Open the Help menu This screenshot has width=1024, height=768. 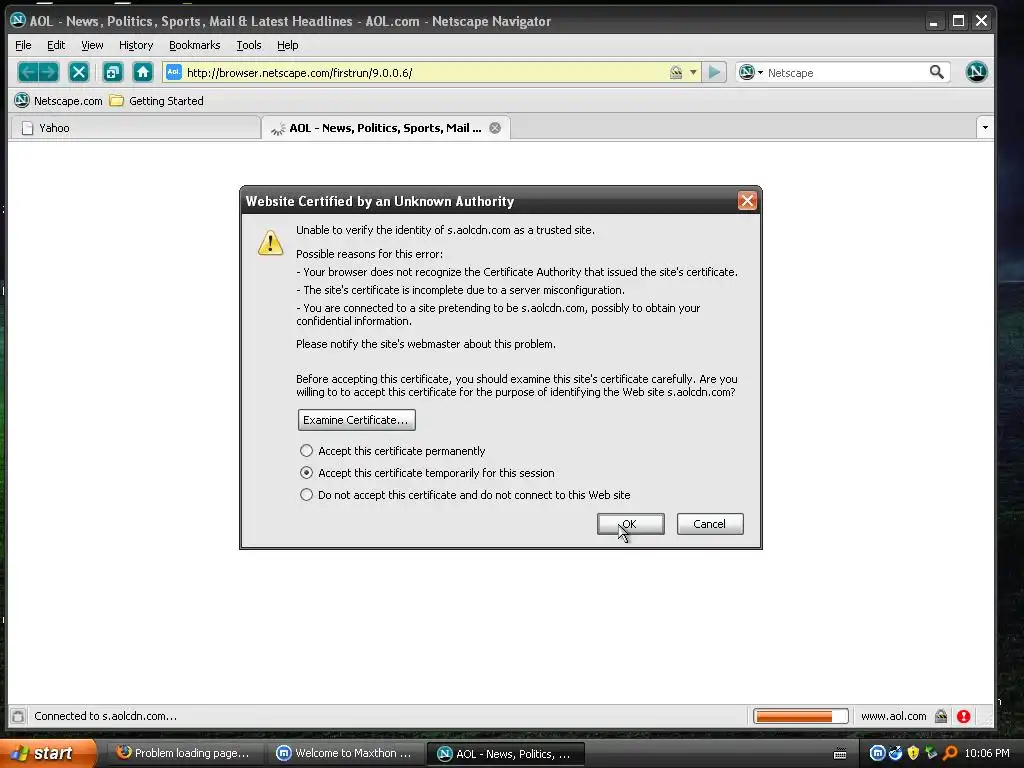point(287,45)
